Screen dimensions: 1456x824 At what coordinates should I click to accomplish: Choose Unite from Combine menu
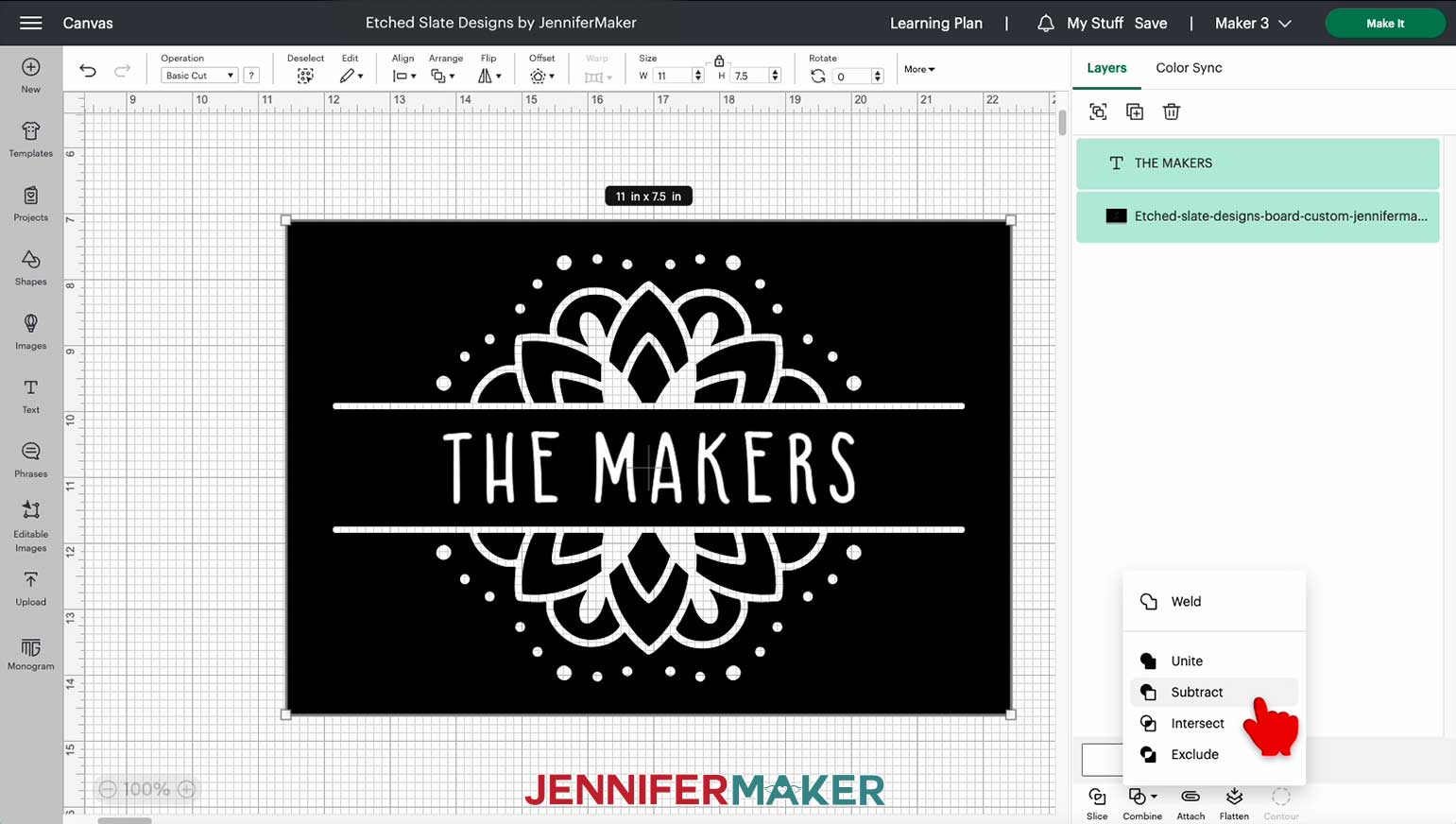click(x=1214, y=661)
